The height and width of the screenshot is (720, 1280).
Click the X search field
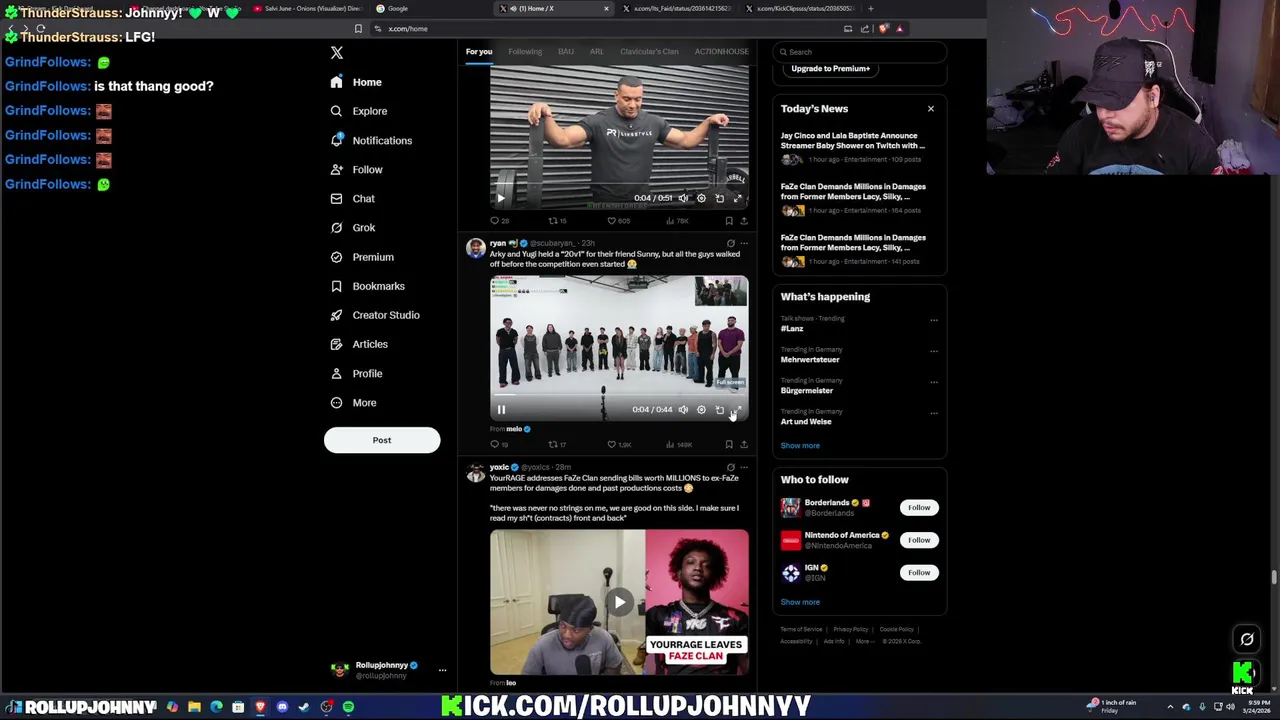(x=859, y=52)
